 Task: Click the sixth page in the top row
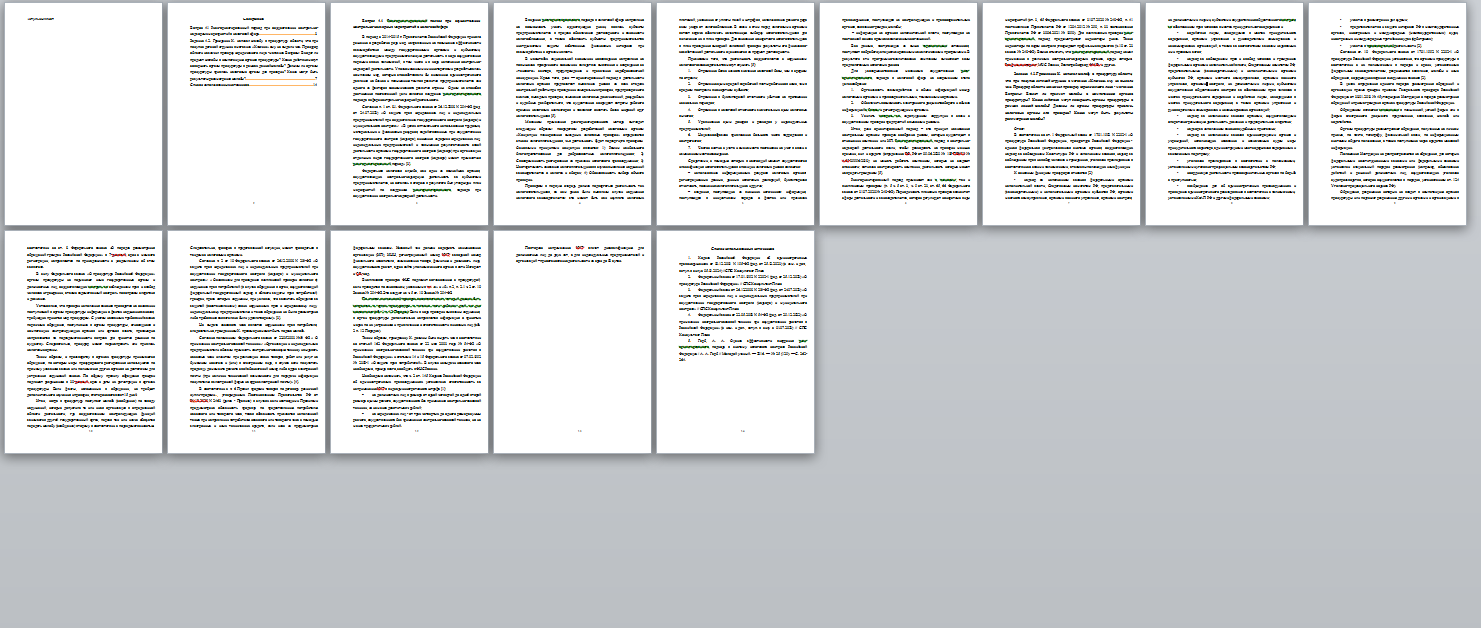coord(898,113)
